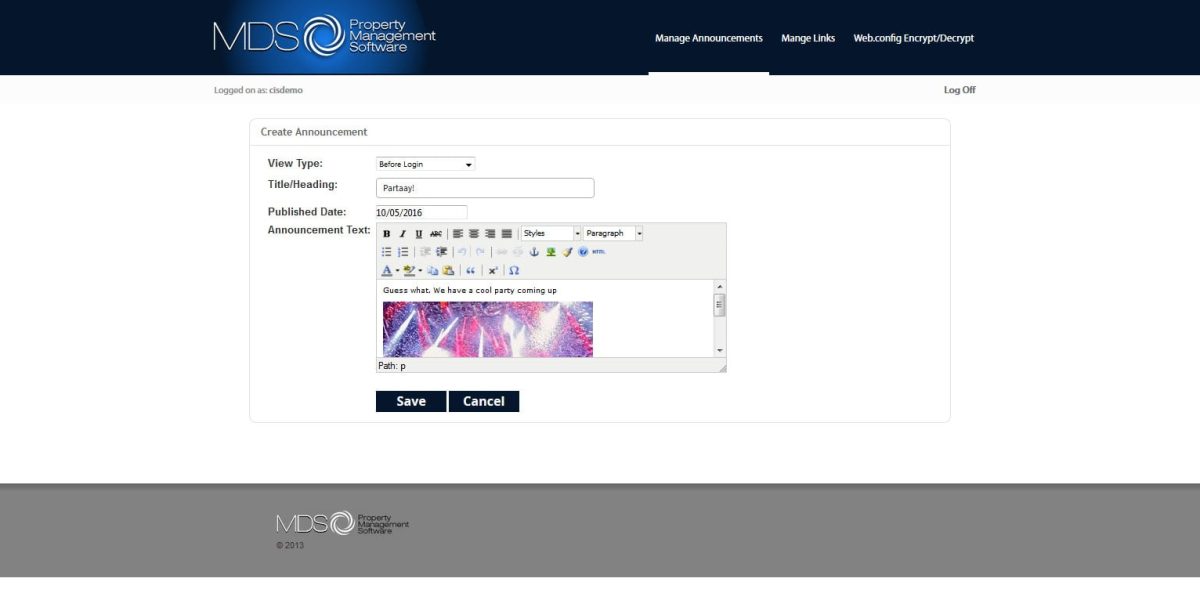Open the Manage Announcements menu
1200x600 pixels.
click(x=708, y=37)
